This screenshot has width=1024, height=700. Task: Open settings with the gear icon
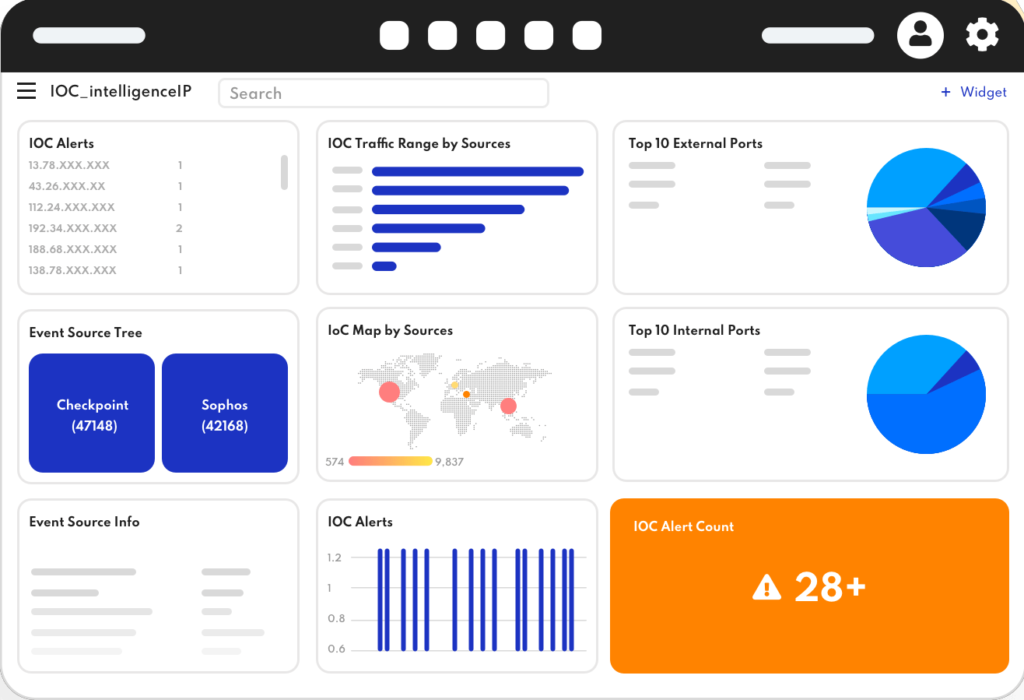click(982, 36)
